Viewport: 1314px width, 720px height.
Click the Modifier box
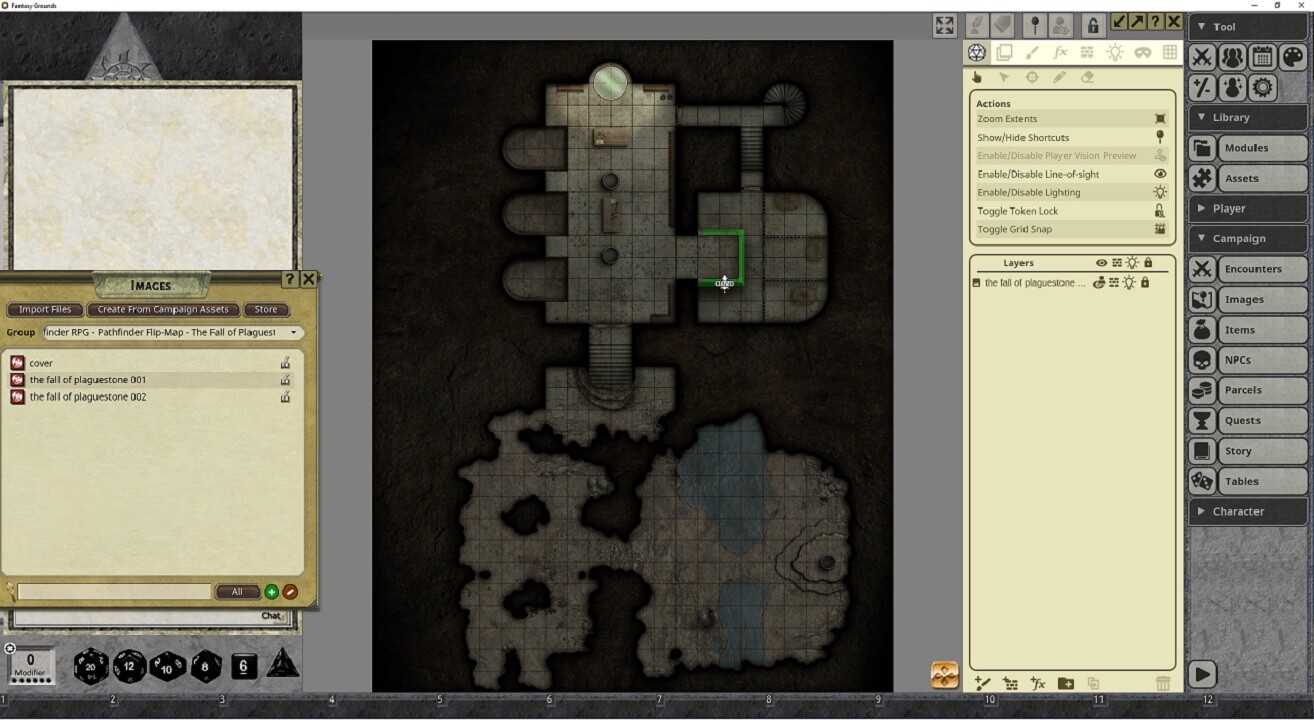click(x=30, y=665)
